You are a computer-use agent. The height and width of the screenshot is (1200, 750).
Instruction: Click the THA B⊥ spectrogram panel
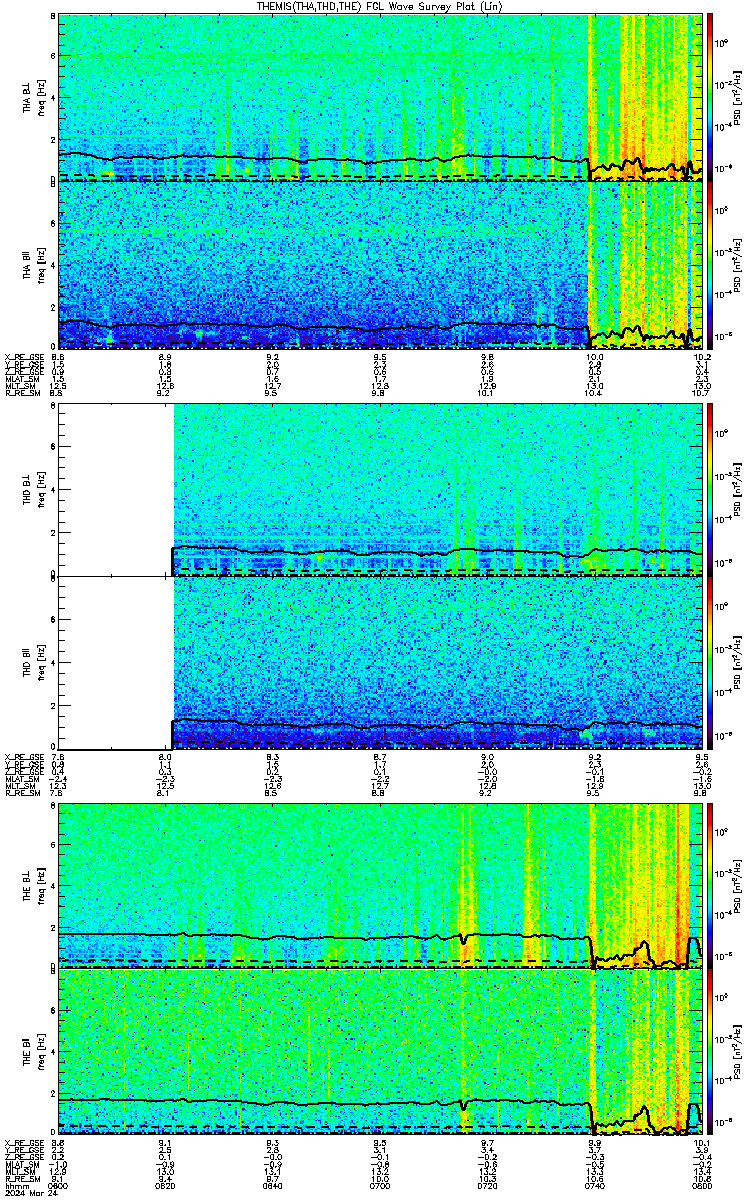381,97
